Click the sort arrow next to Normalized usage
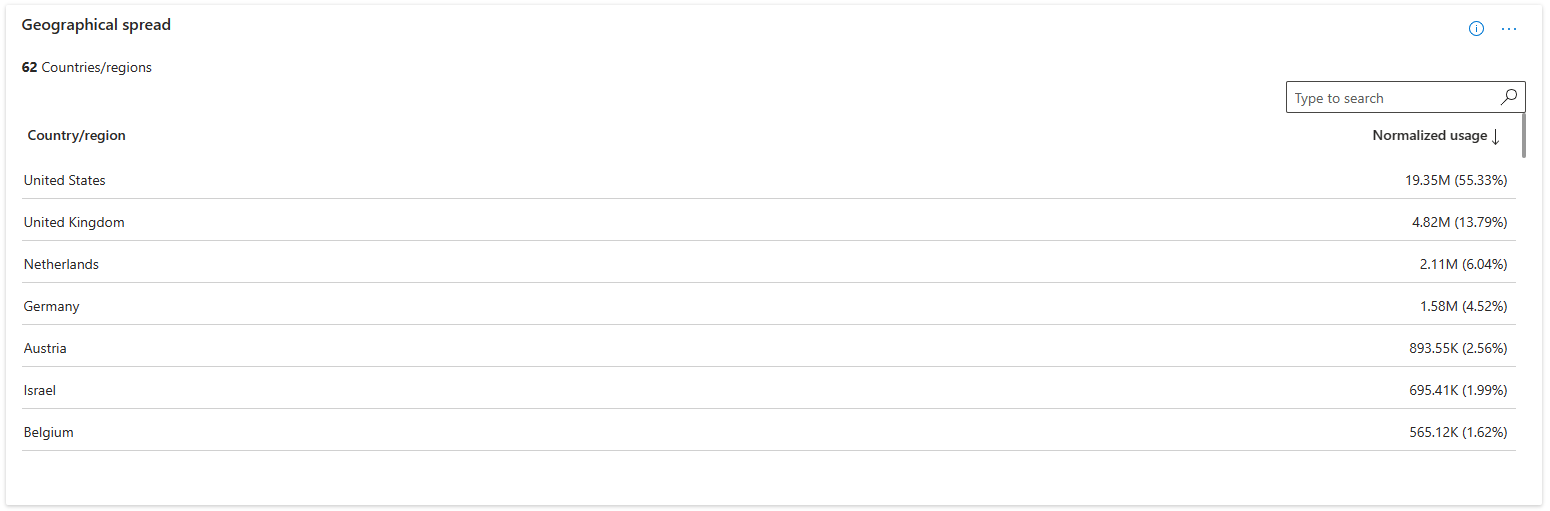The image size is (1550, 511). pyautogui.click(x=1496, y=136)
